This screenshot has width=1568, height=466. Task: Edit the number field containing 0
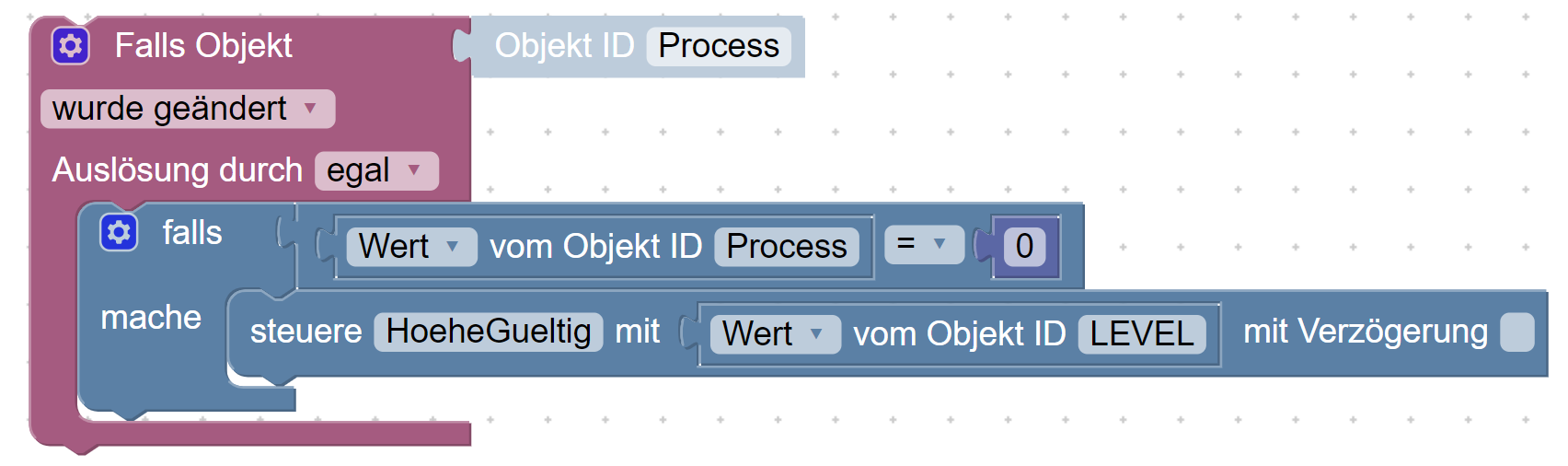point(1024,247)
